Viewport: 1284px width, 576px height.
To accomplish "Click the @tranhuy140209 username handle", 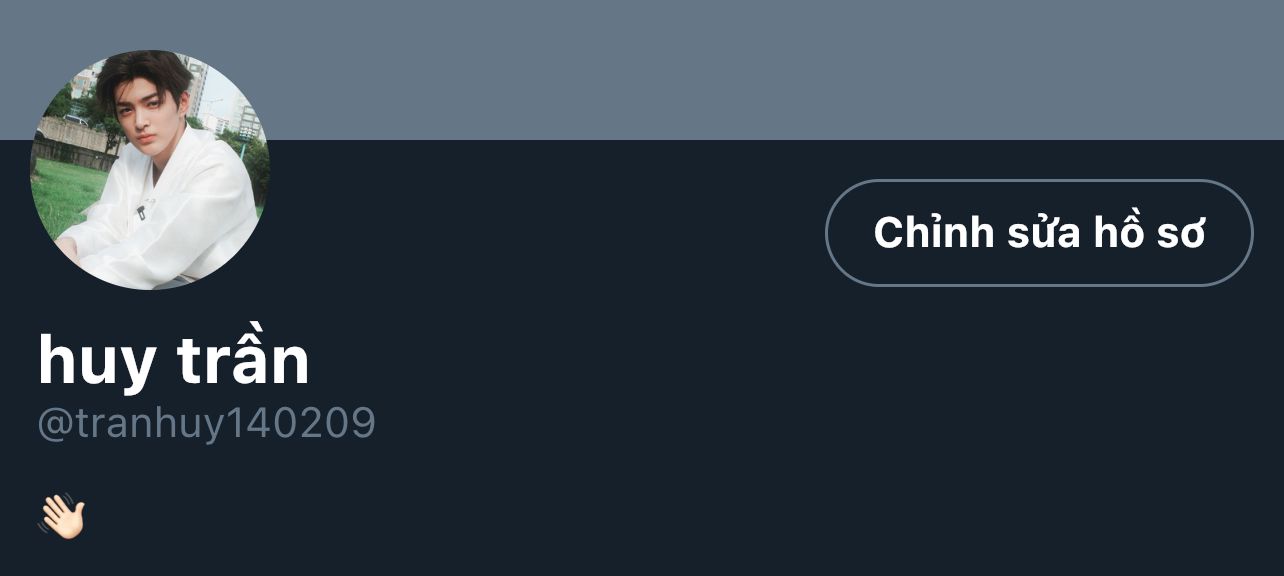I will tap(206, 423).
